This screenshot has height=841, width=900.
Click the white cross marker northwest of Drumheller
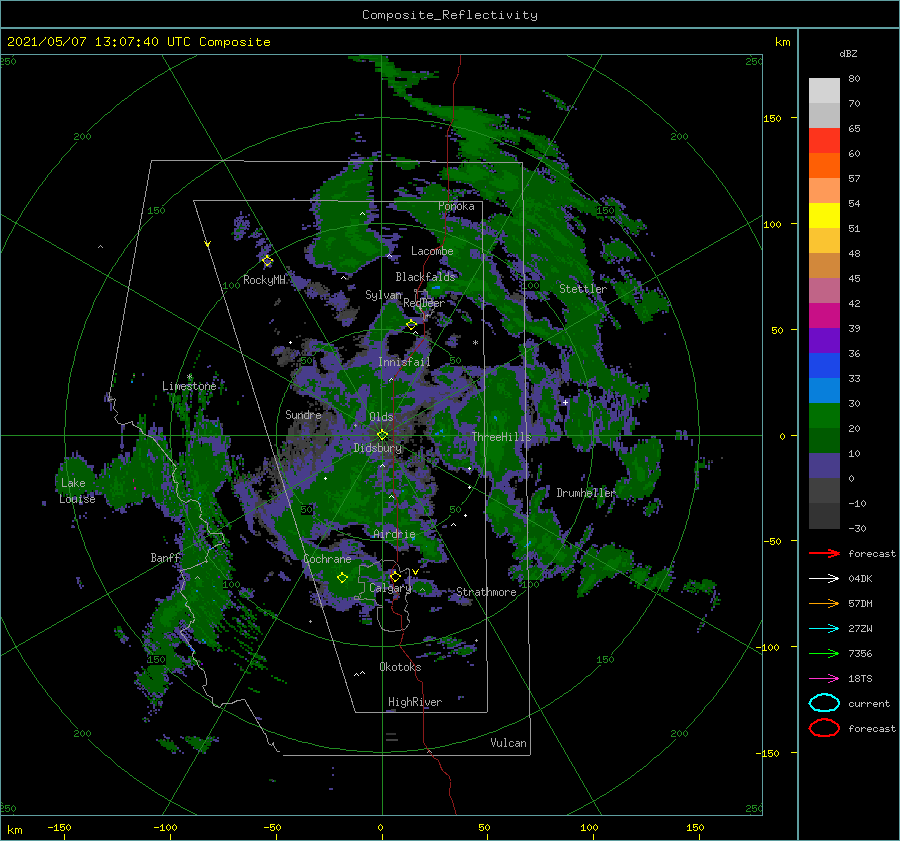click(x=565, y=402)
